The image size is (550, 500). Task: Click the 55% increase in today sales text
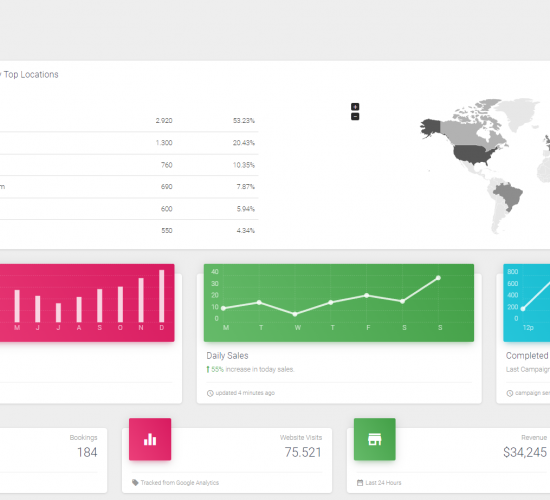click(253, 369)
